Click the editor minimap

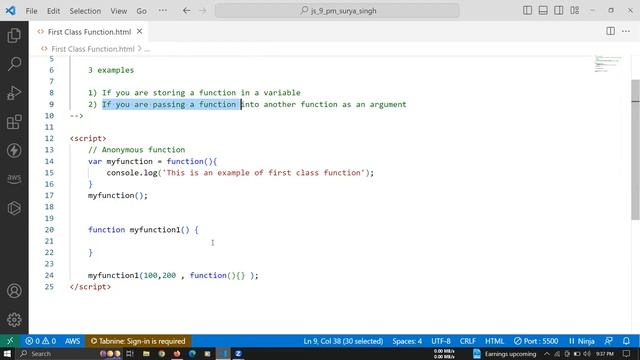coord(608,64)
